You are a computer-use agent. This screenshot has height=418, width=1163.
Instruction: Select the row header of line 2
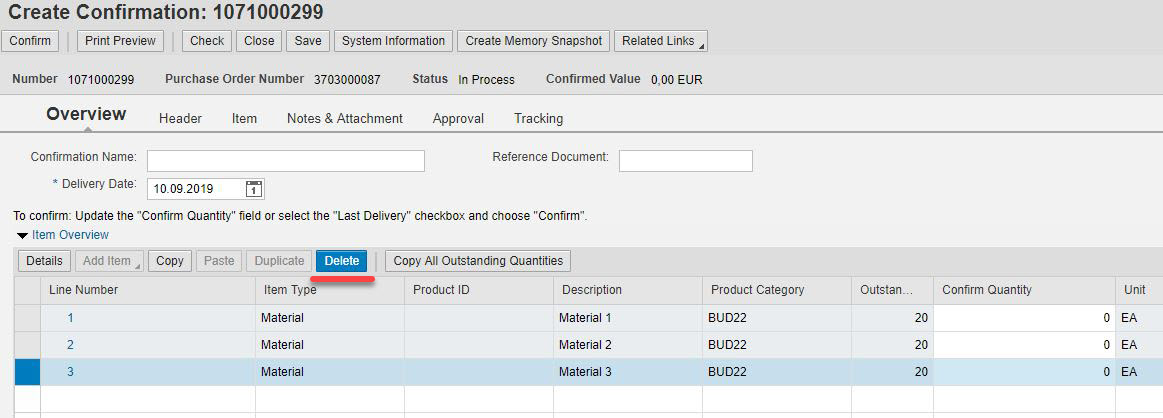[27, 345]
